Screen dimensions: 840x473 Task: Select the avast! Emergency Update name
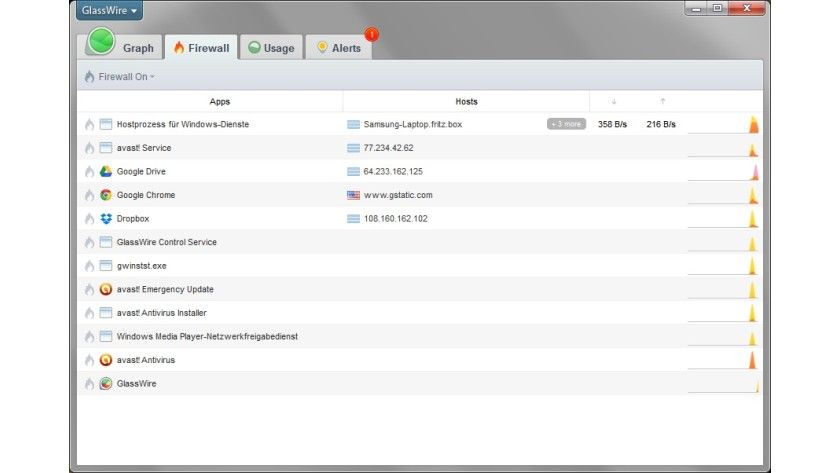pyautogui.click(x=165, y=289)
